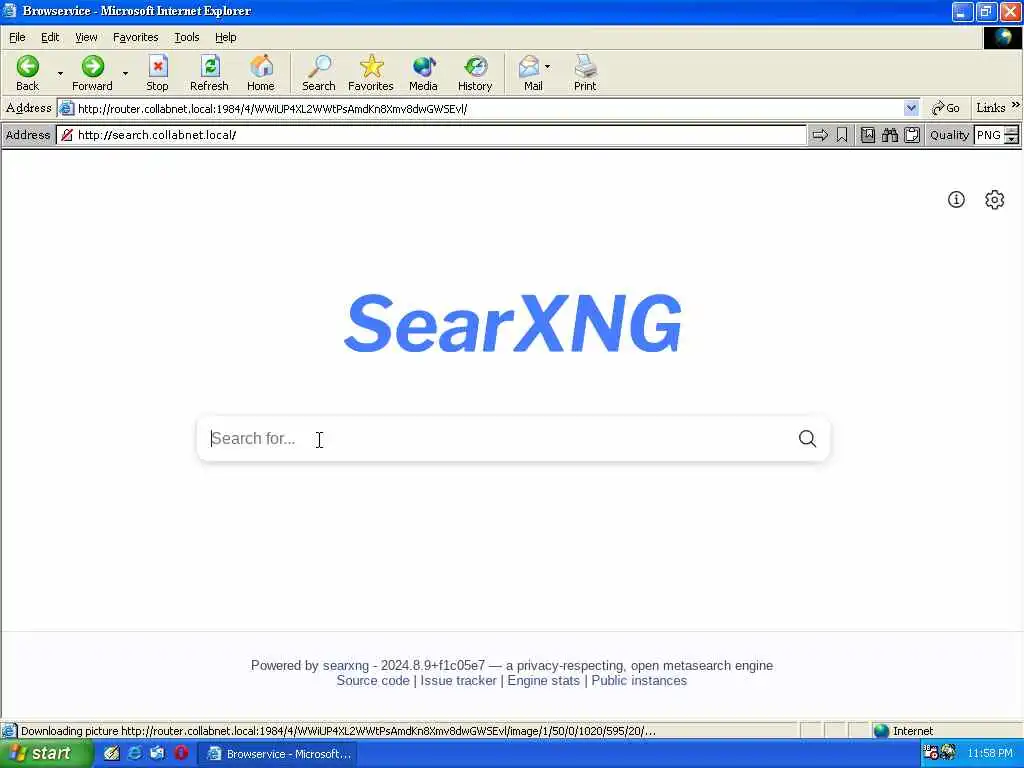Open the IE Search pane icon
The height and width of the screenshot is (768, 1024).
319,72
